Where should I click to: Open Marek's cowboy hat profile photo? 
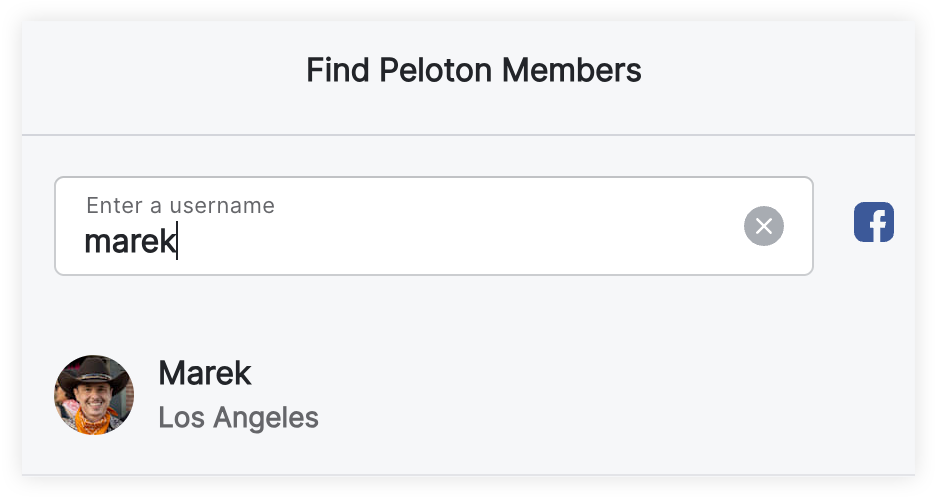pos(94,395)
